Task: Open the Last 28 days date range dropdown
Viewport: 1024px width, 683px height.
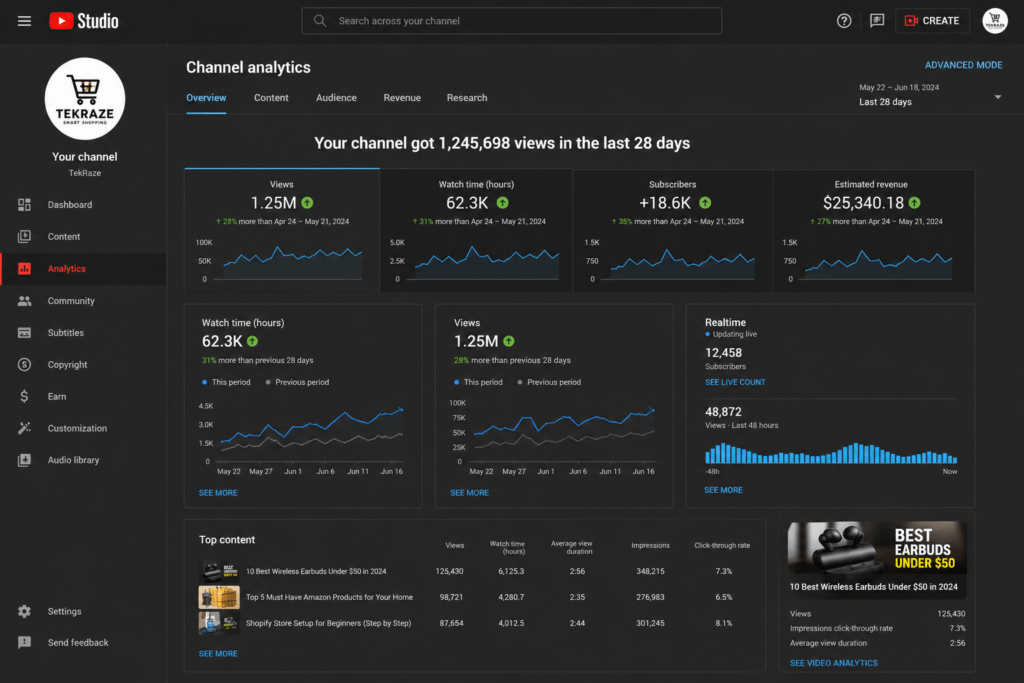Action: pyautogui.click(x=930, y=95)
